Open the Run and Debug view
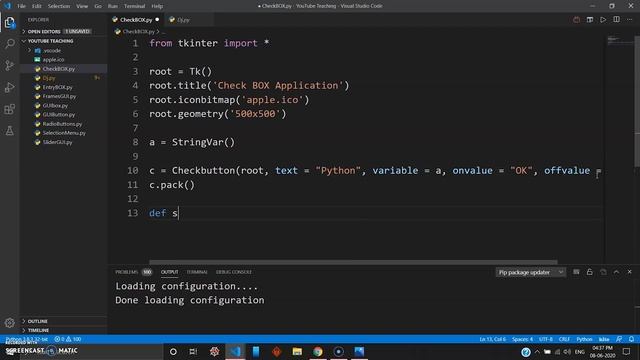Screen dimensions: 640x360 [x=9, y=87]
